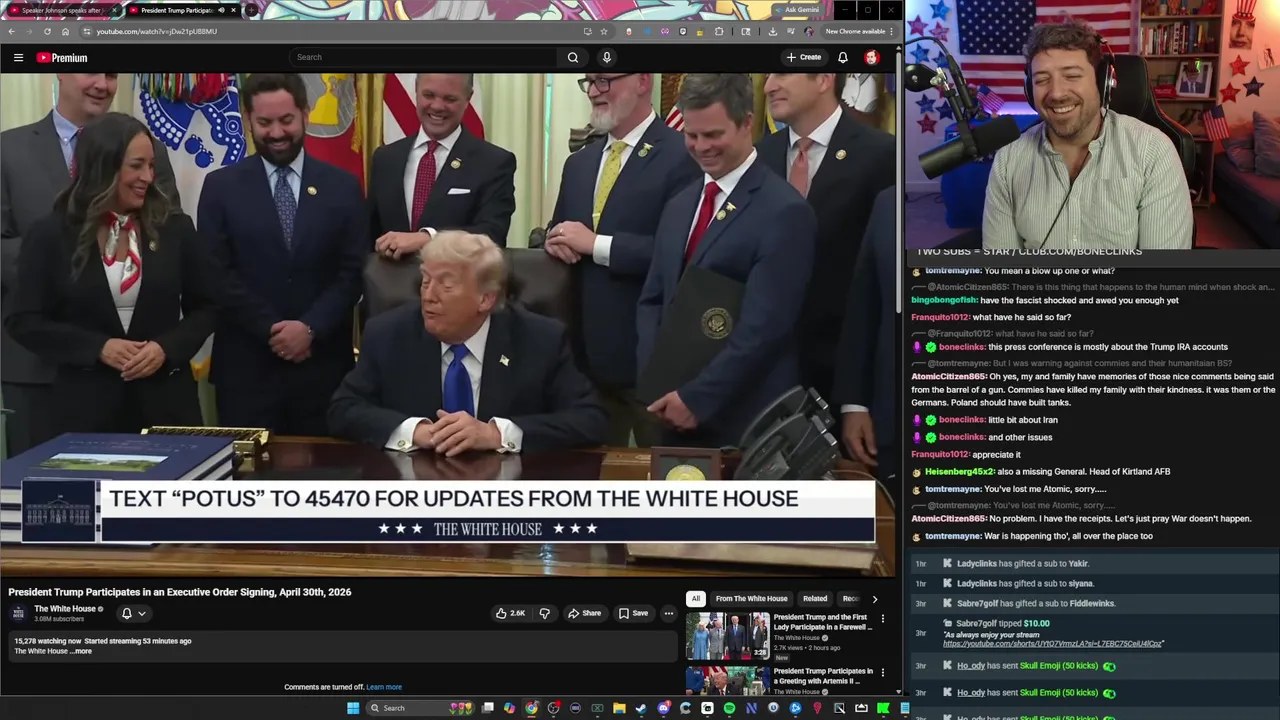This screenshot has height=720, width=1280.
Task: Bookmark this page with star icon
Action: (x=604, y=31)
